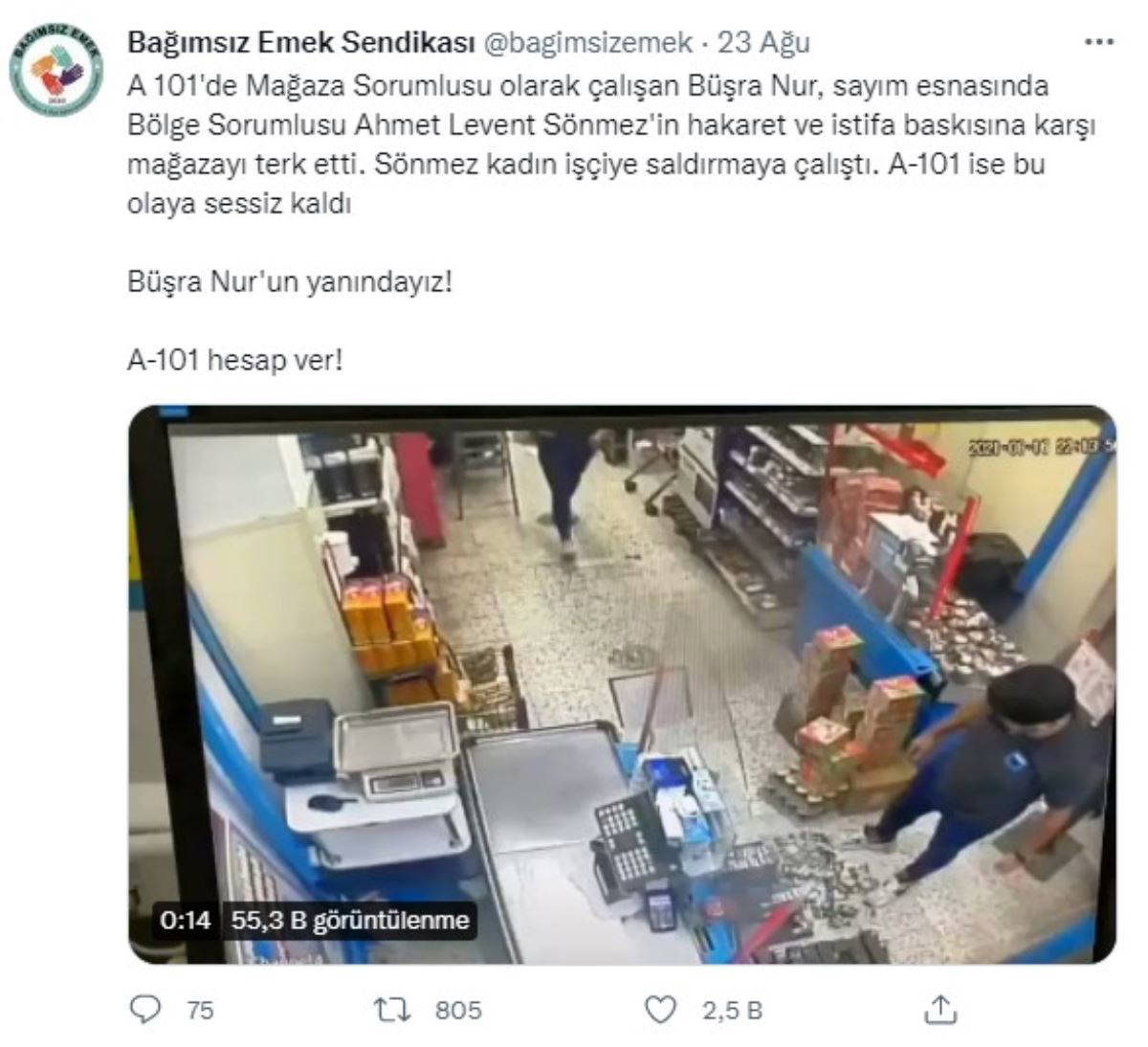Visit the @bagimsizemek handle link
The width and height of the screenshot is (1148, 1047).
[587, 43]
